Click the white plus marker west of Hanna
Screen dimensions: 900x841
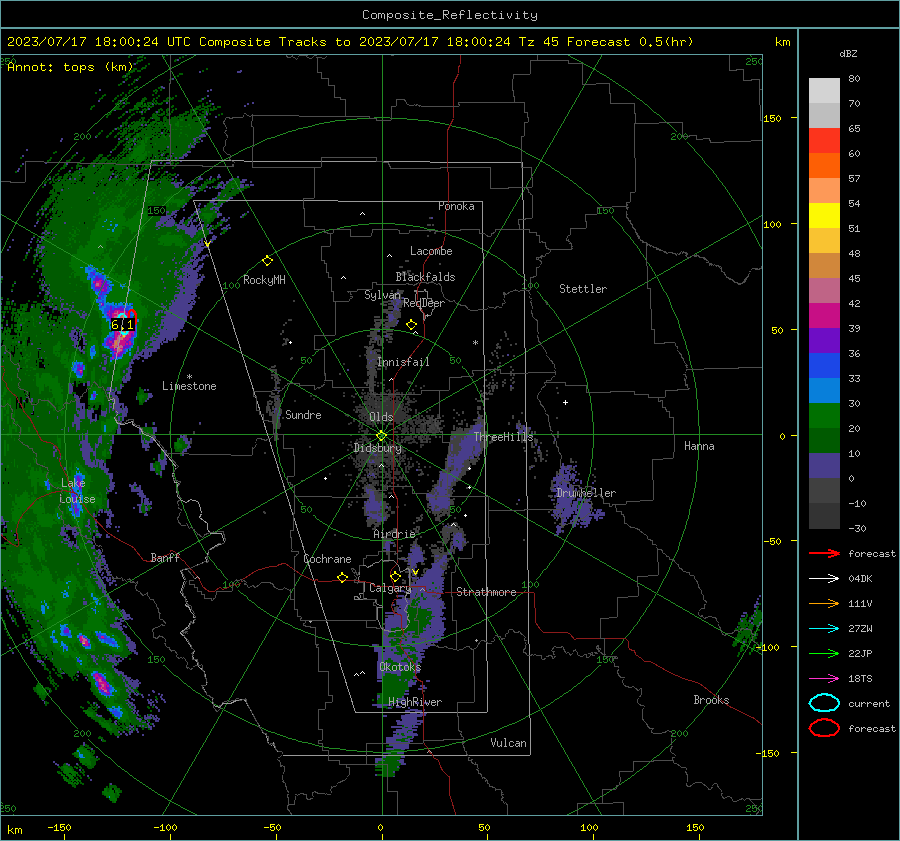(565, 402)
